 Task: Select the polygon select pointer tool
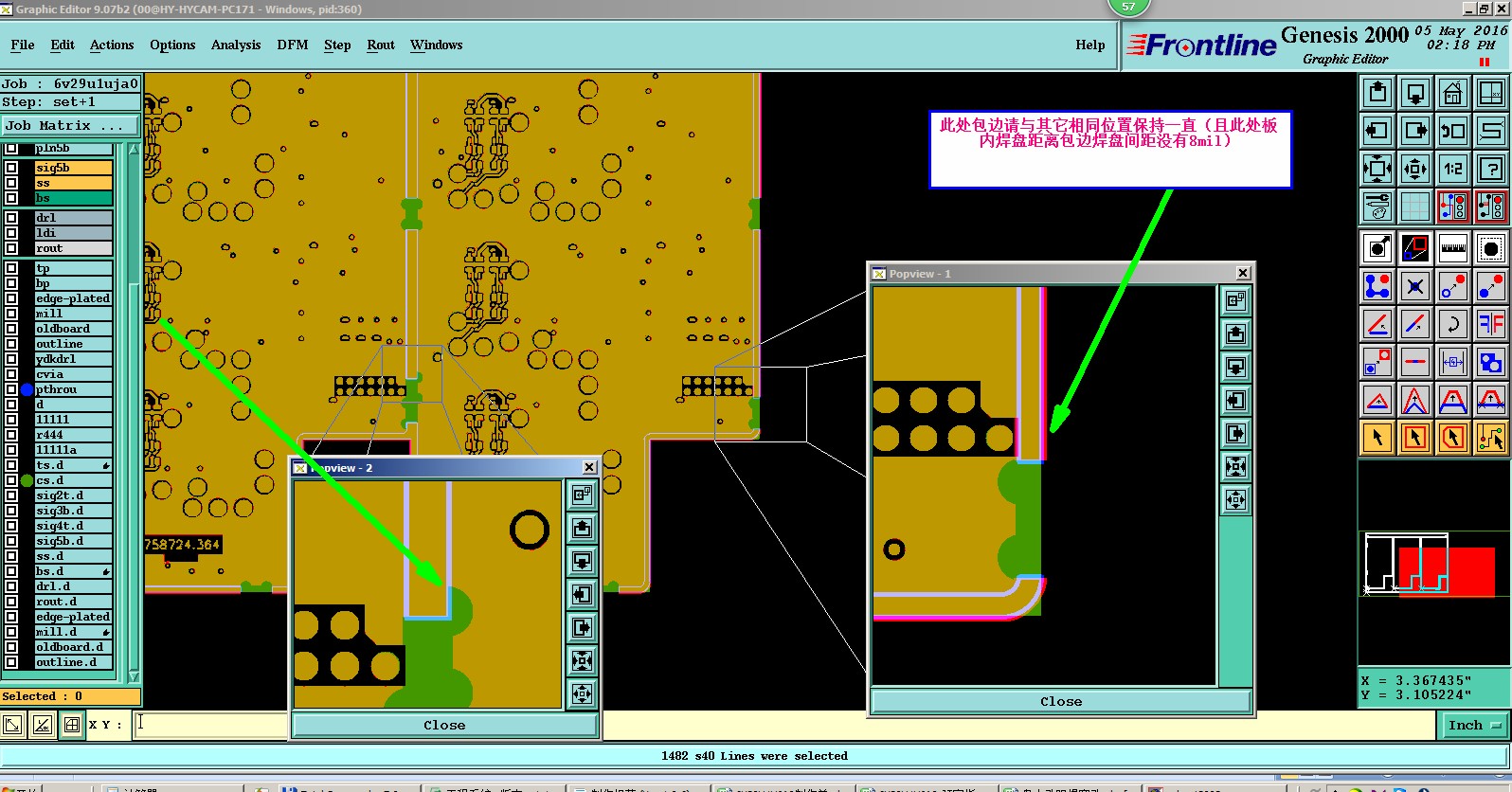pyautogui.click(x=1452, y=438)
